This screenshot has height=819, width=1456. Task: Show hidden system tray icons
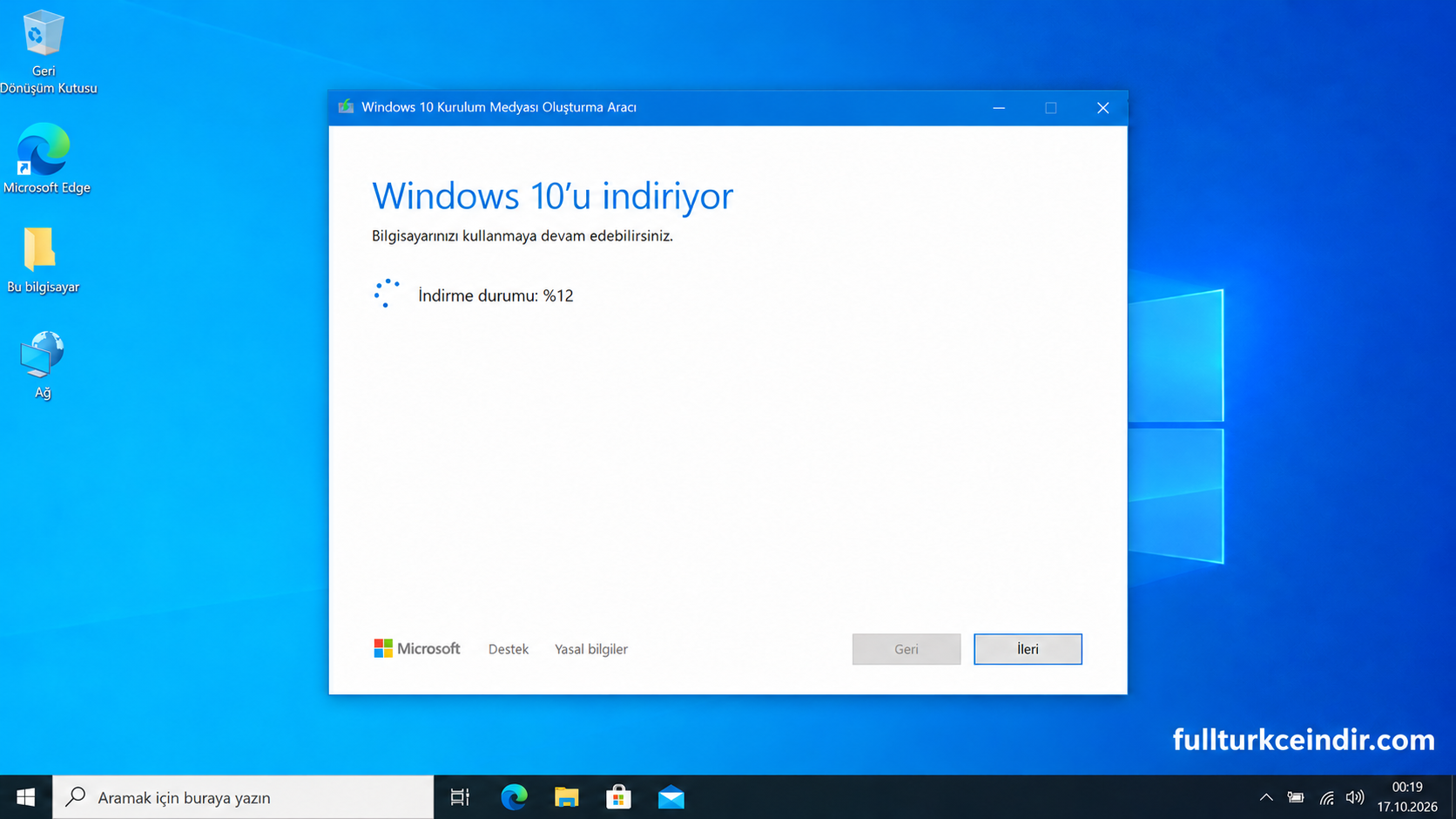1266,797
